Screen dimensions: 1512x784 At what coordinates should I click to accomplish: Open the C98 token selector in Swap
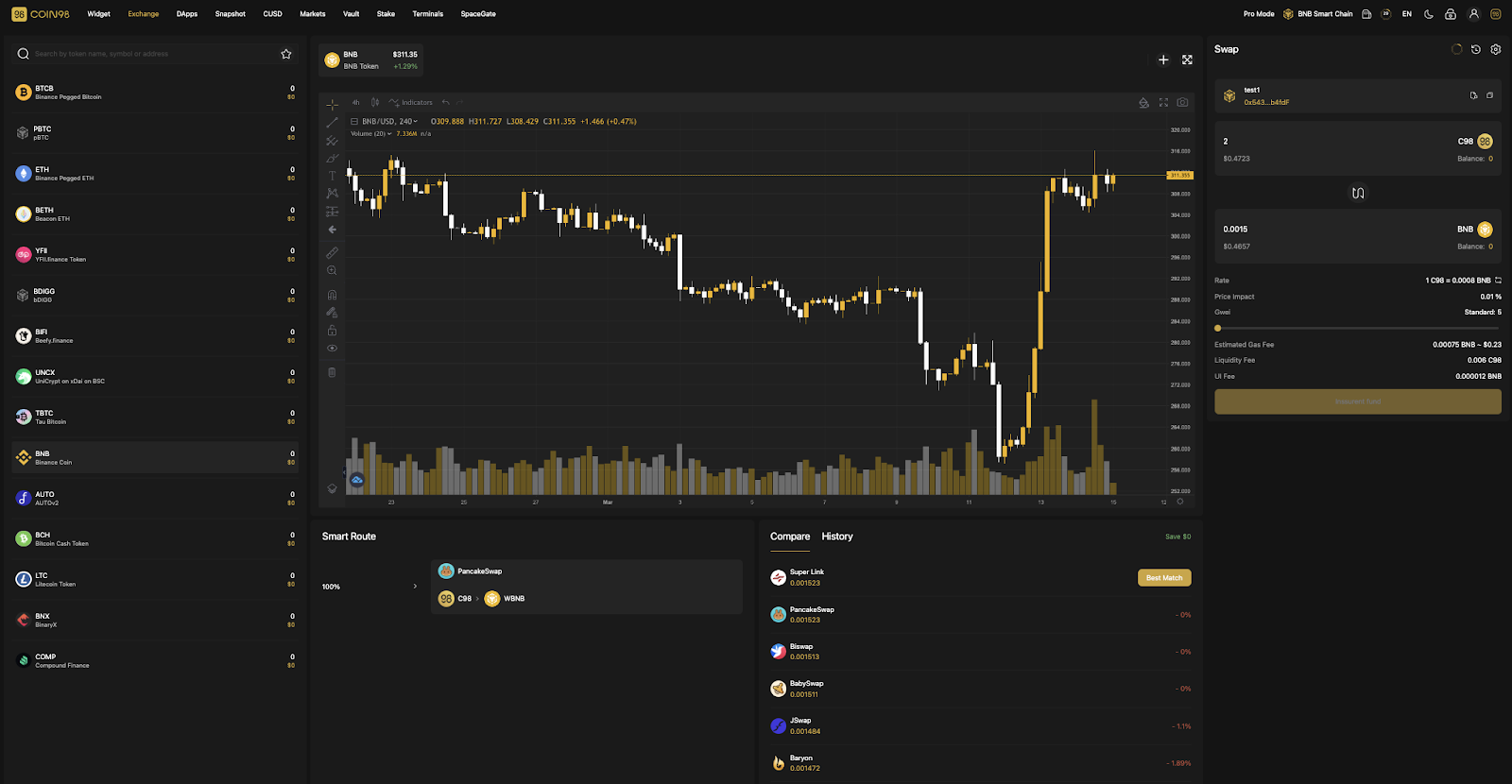coord(1475,142)
